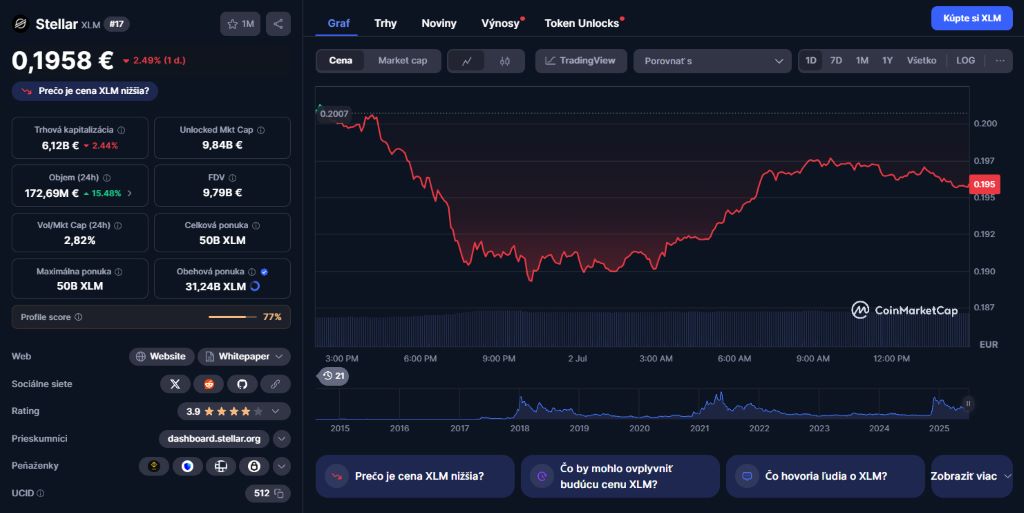Open the X social link
1024x513 pixels.
[175, 384]
